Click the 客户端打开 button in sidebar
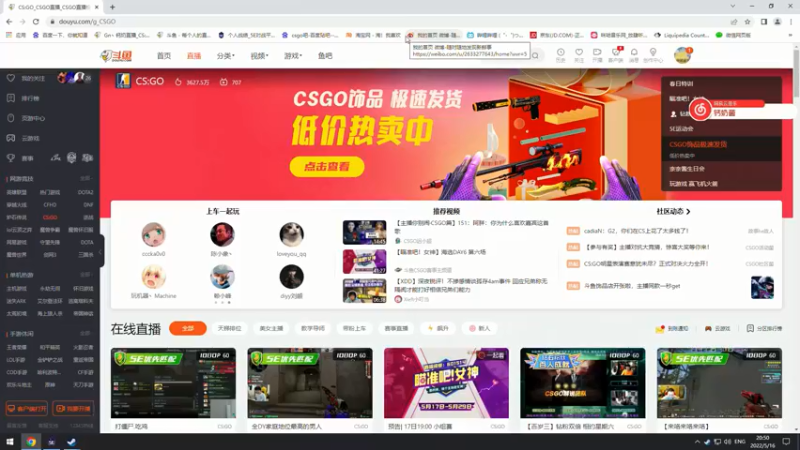 (x=27, y=409)
